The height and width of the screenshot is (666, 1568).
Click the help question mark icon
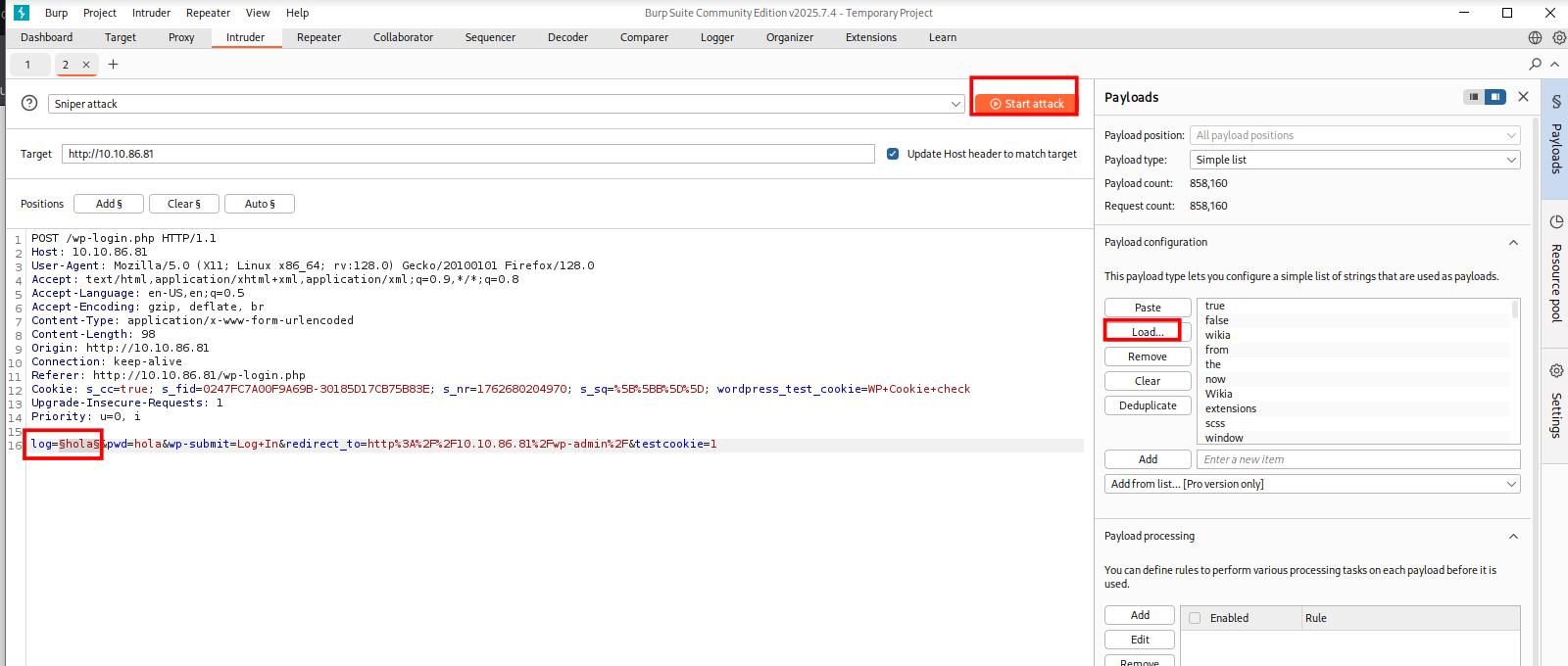click(29, 103)
